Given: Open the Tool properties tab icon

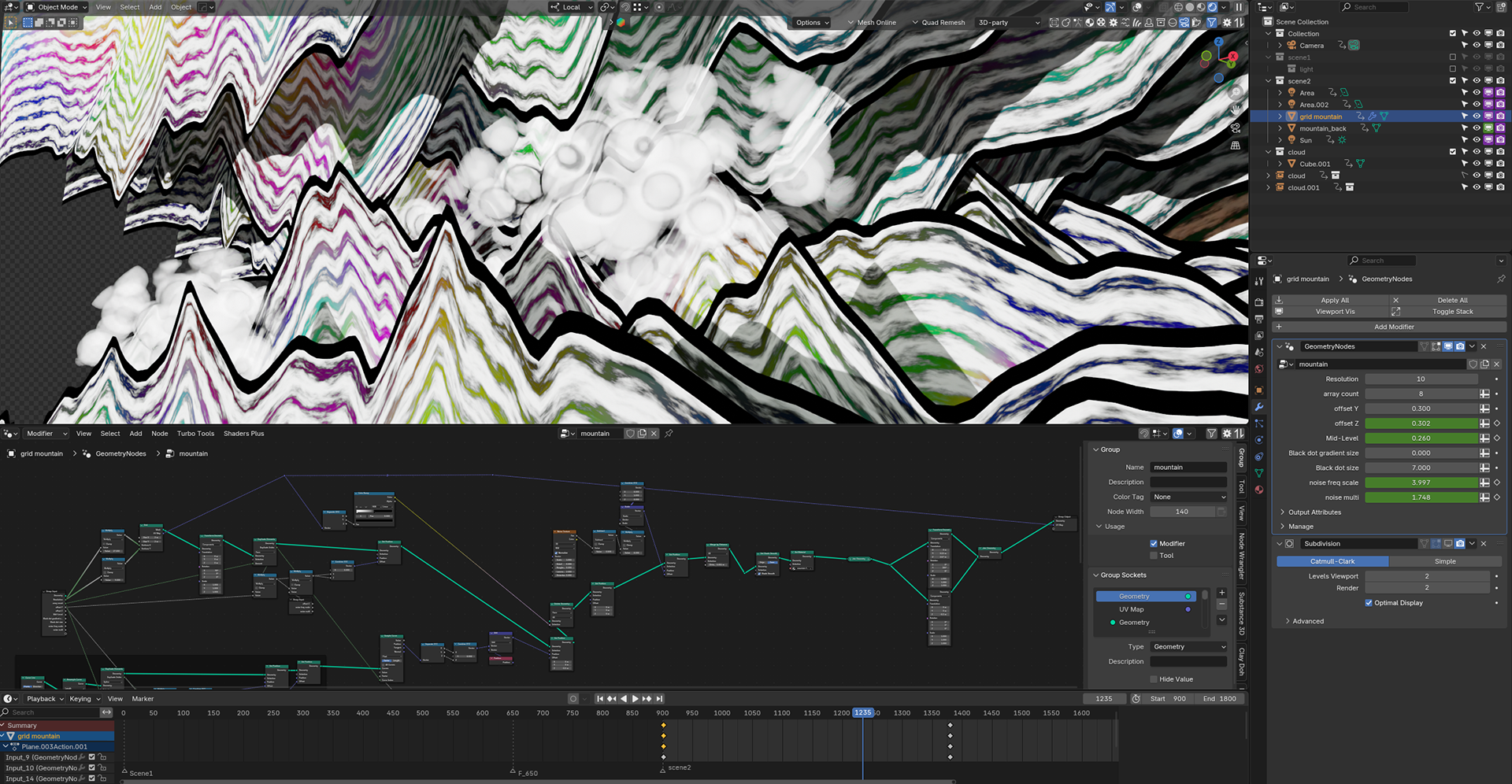Looking at the screenshot, I should tap(1258, 282).
